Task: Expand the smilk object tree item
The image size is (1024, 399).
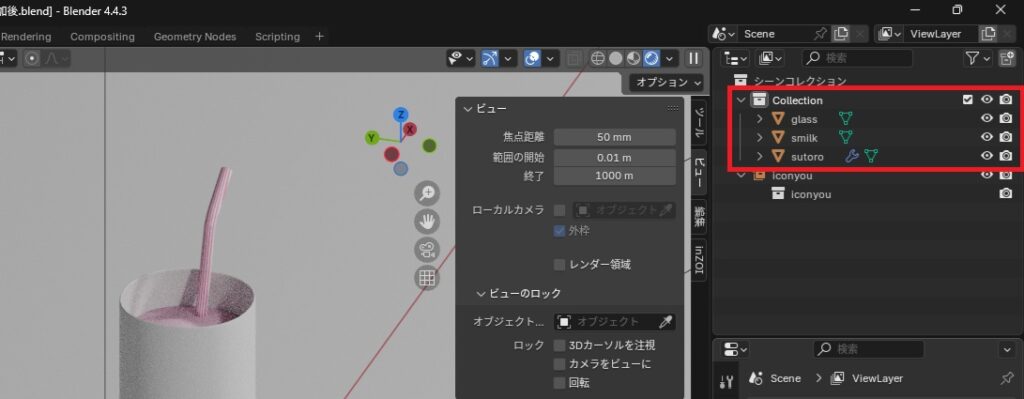Action: pos(760,138)
